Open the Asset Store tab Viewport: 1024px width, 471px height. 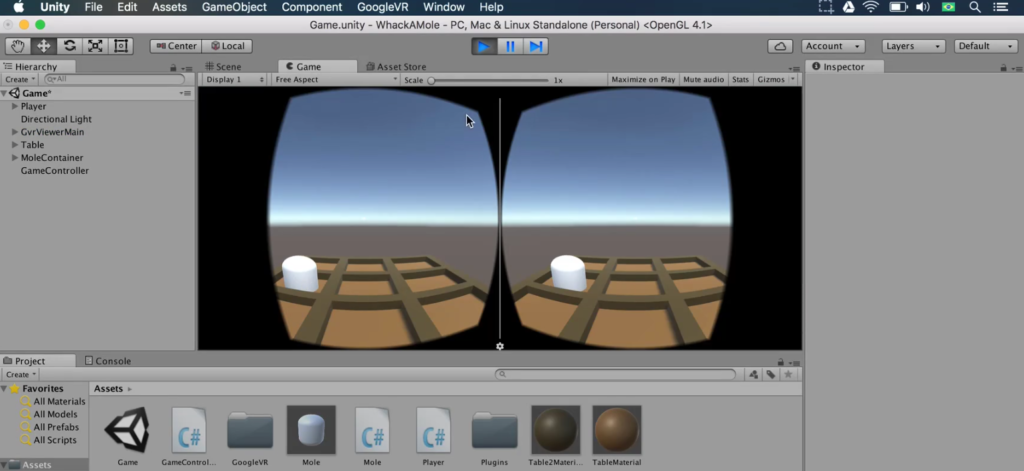pos(396,67)
